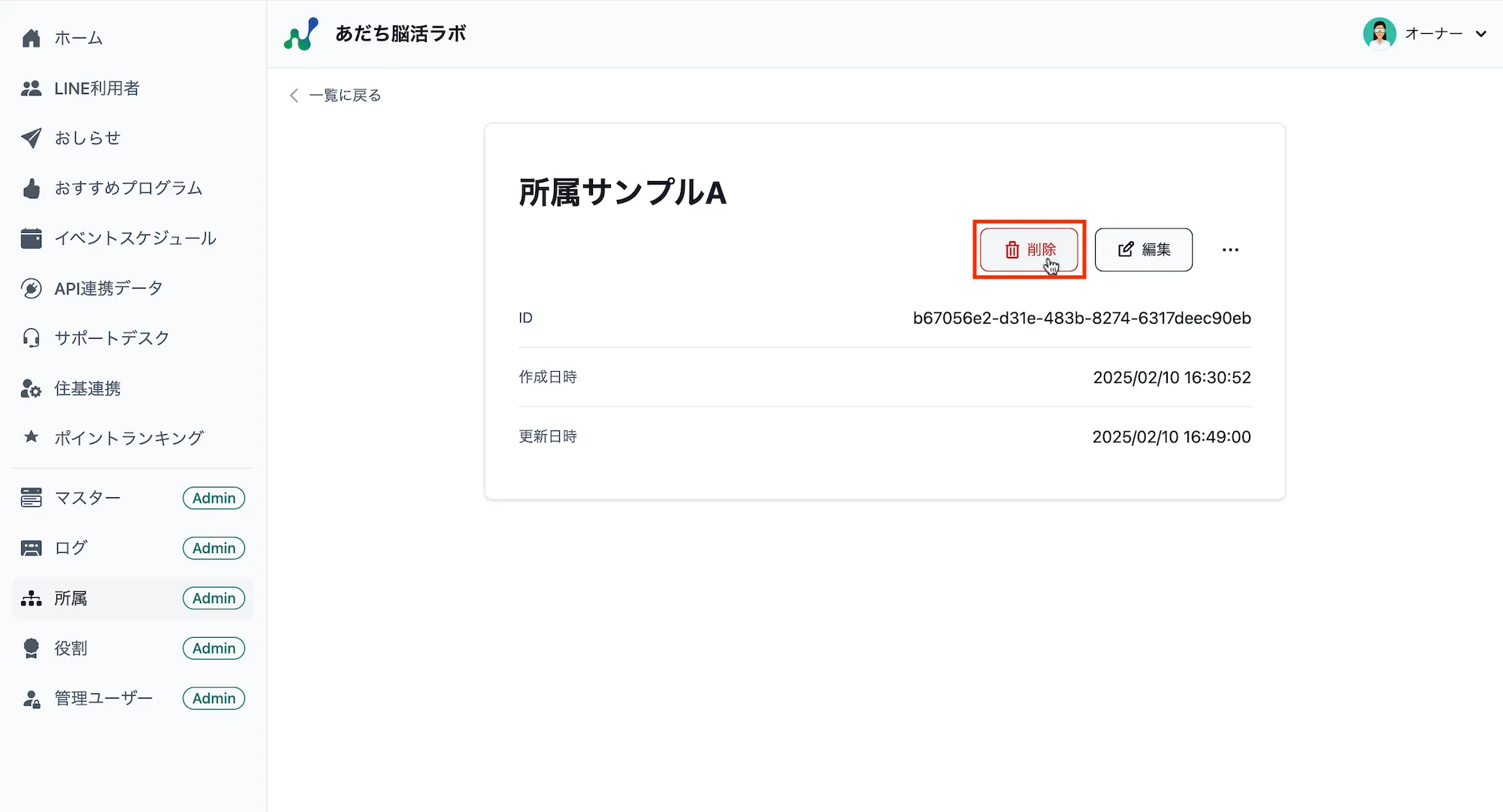Click the イベントスケジュール calendar icon

point(31,238)
